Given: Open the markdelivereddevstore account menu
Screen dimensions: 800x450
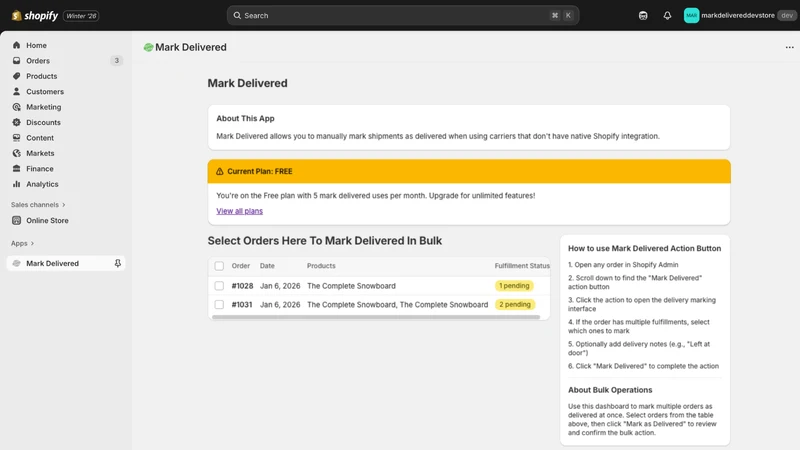Looking at the screenshot, I should (739, 15).
